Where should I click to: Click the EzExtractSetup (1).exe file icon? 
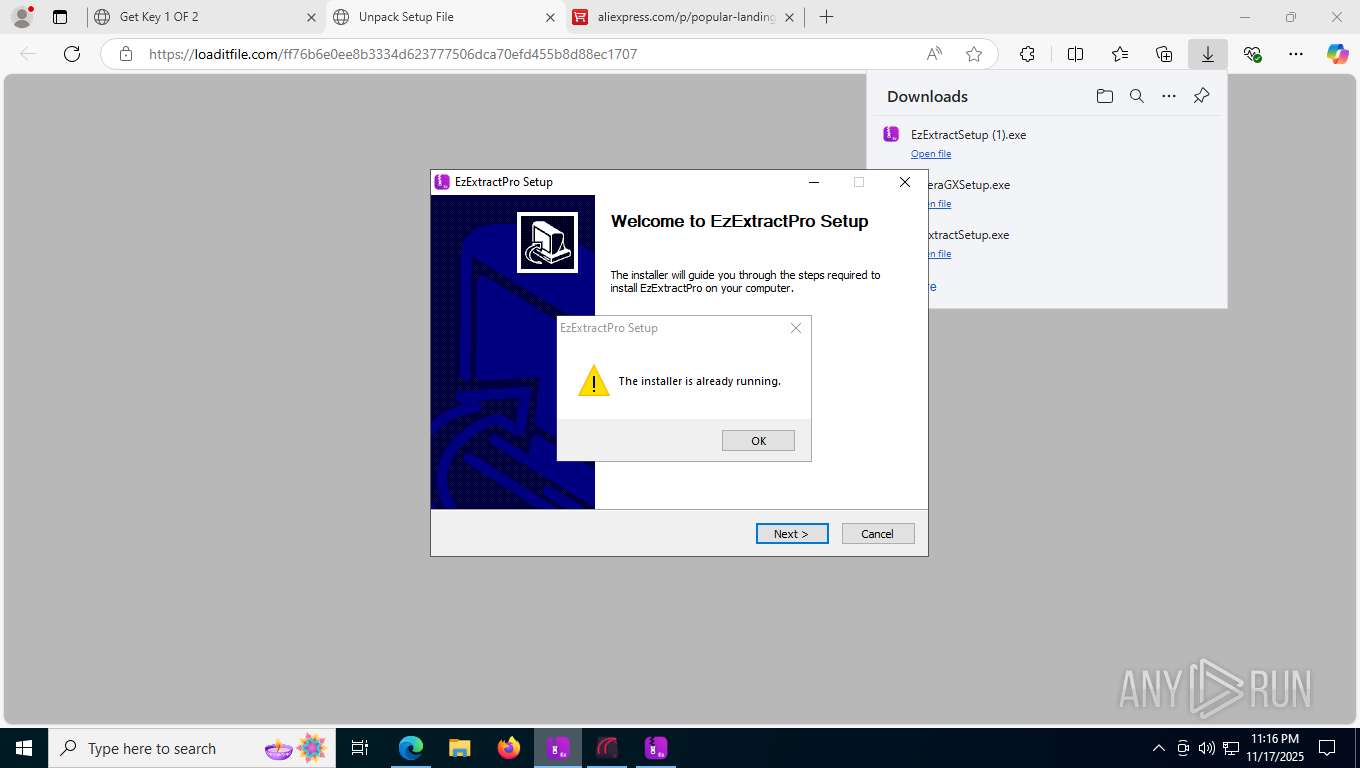click(891, 134)
